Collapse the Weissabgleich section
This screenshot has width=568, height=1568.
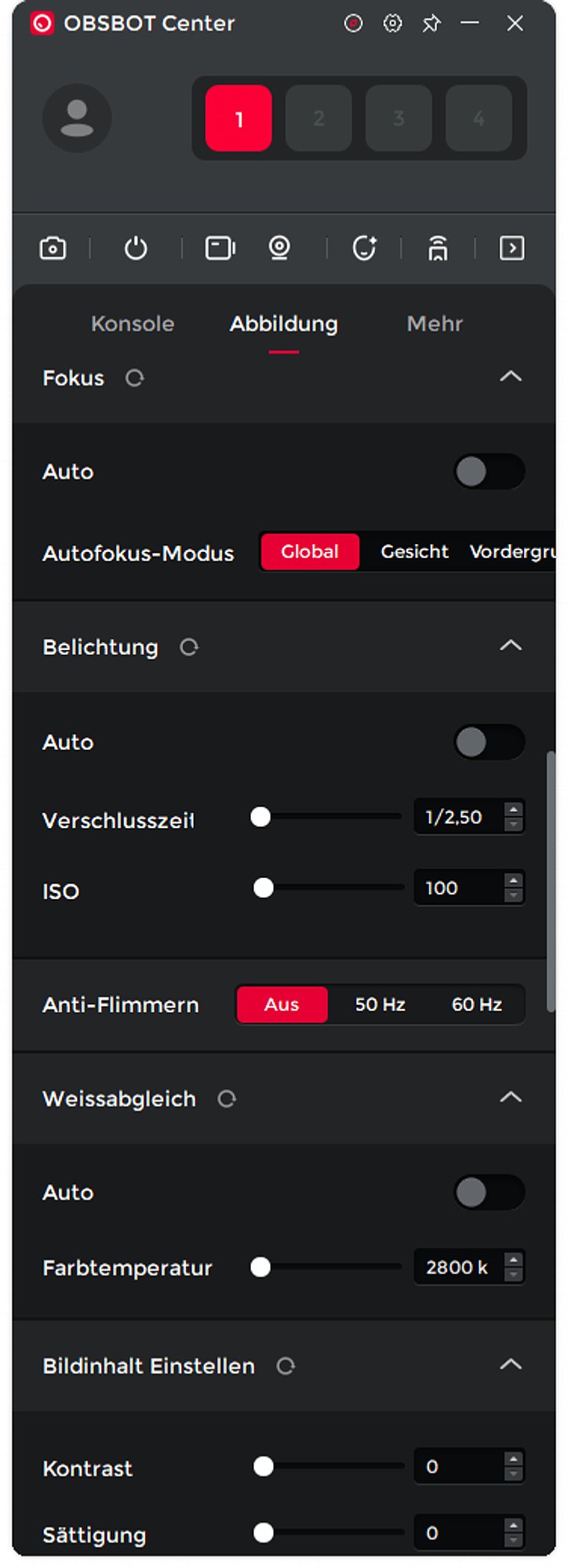coord(511,1098)
